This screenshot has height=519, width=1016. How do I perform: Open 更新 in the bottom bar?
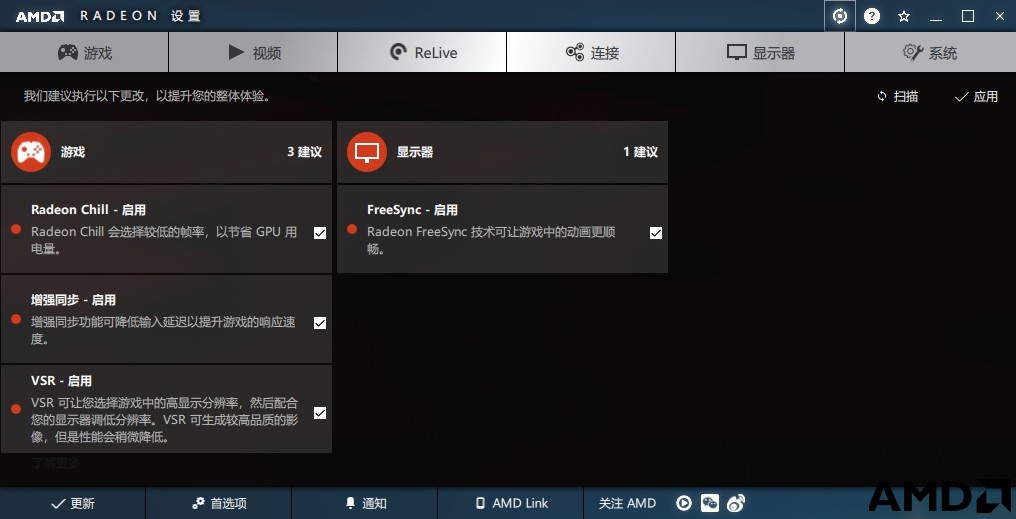pyautogui.click(x=73, y=503)
